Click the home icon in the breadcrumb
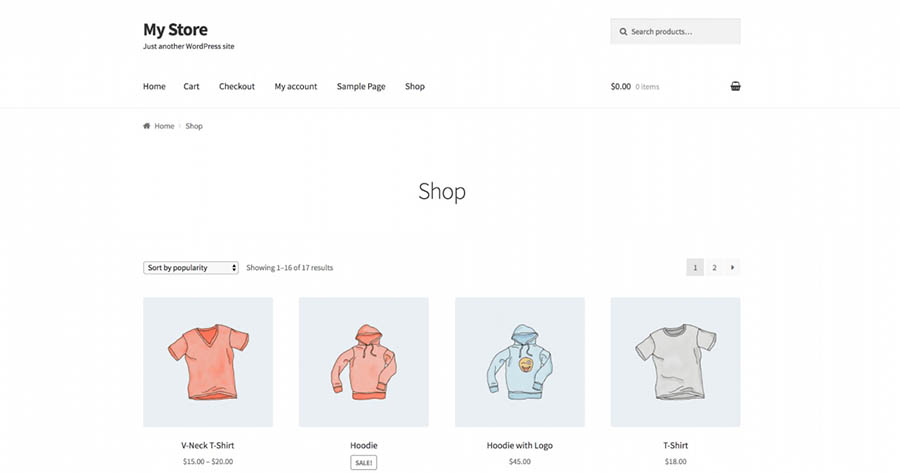Viewport: 900px width, 473px height. [147, 126]
